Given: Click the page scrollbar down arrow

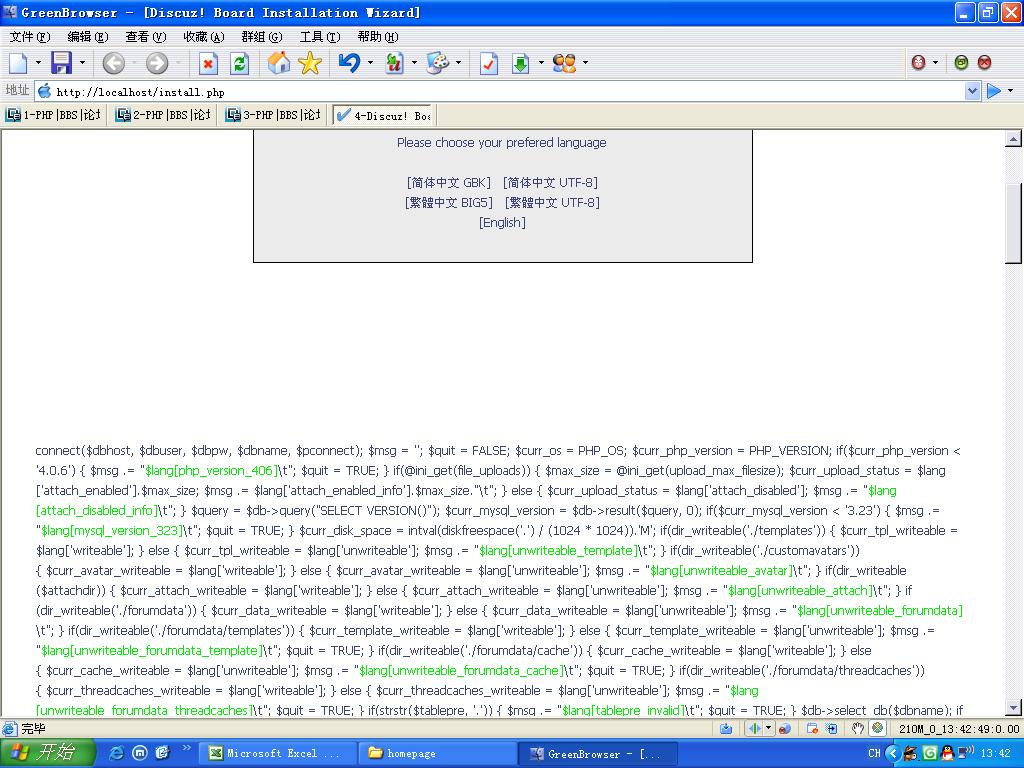Looking at the screenshot, I should pos(1013,707).
